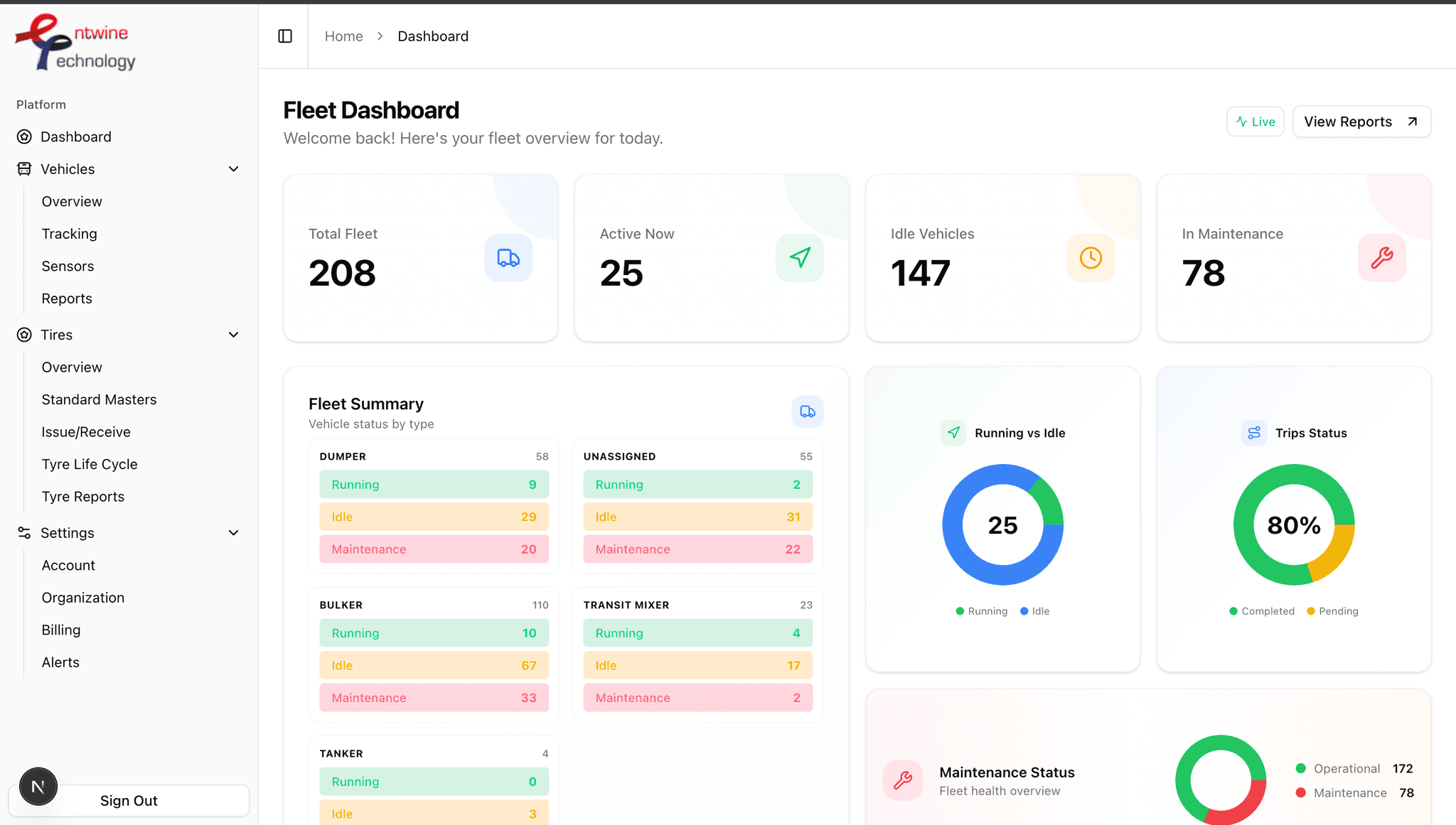Click the Maintenance Status wrench icon
1456x825 pixels.
[x=903, y=780]
